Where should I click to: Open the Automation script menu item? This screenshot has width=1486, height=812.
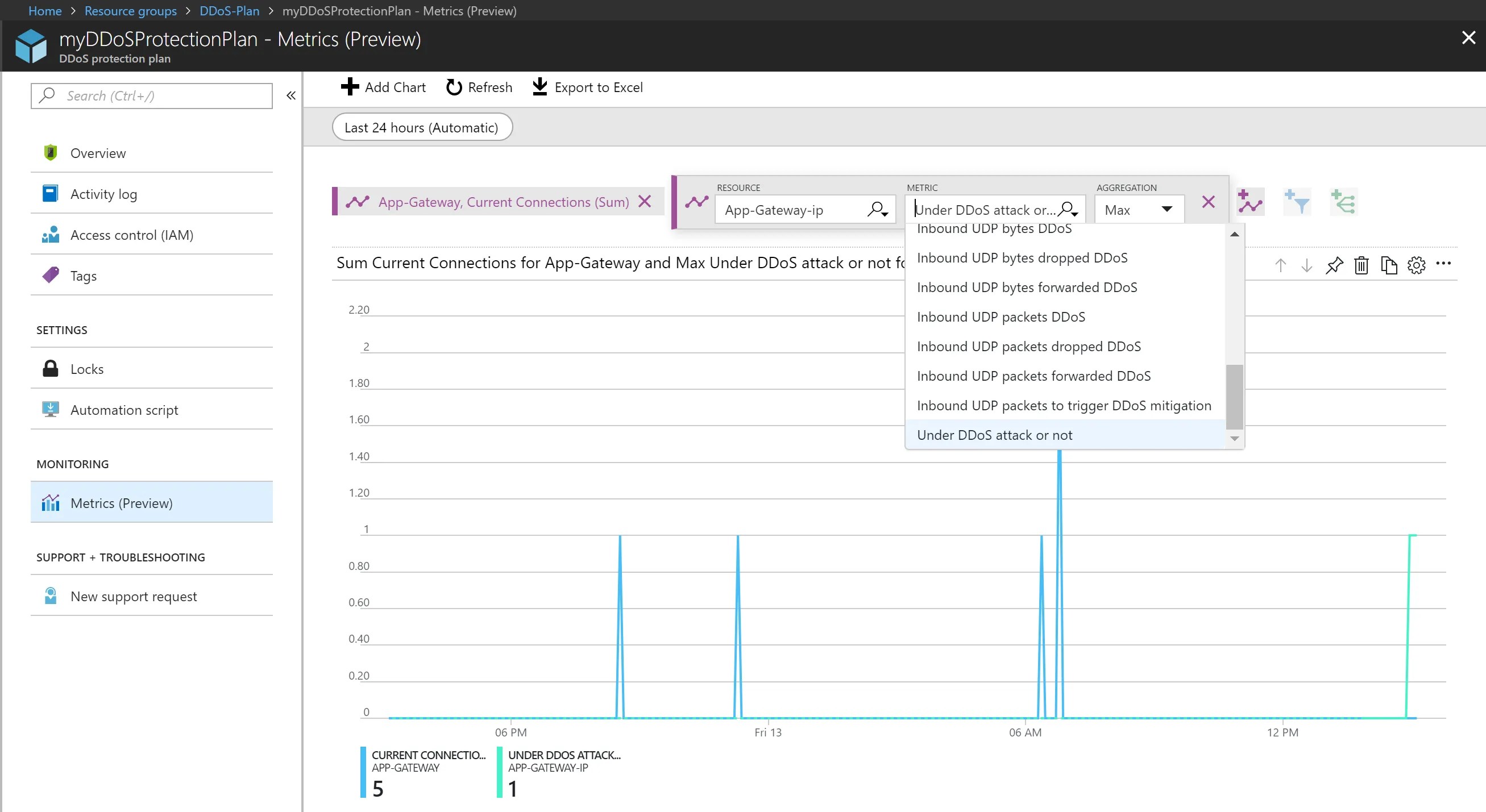(152, 410)
